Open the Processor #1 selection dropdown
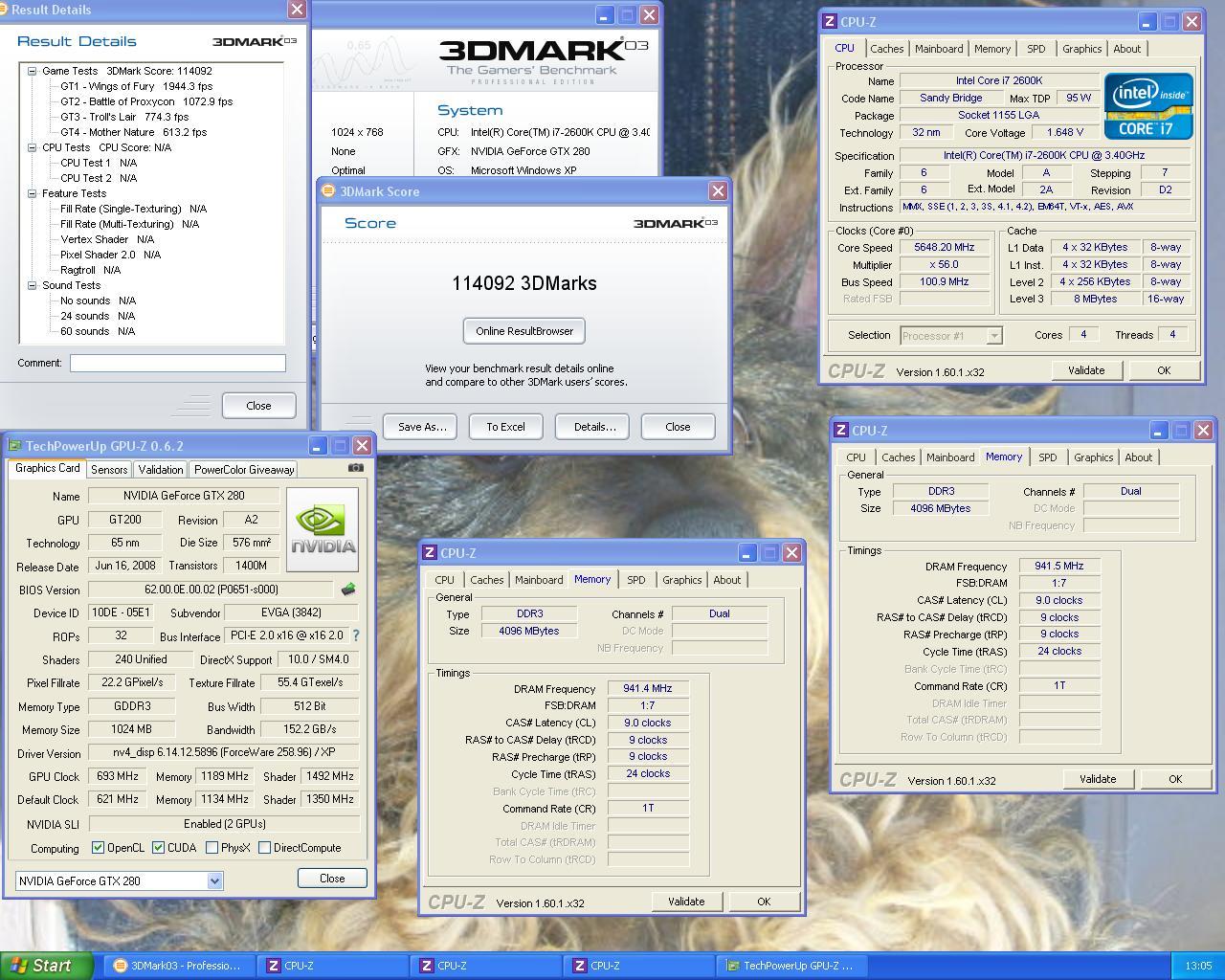1225x980 pixels. (994, 335)
